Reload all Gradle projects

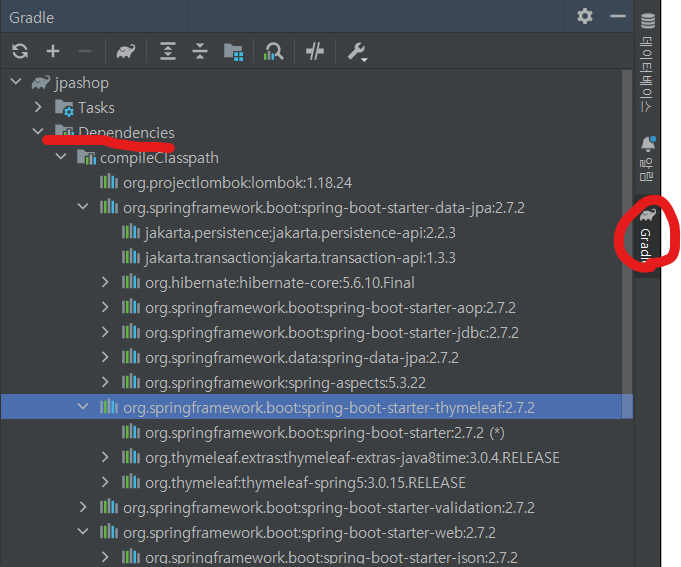point(20,51)
